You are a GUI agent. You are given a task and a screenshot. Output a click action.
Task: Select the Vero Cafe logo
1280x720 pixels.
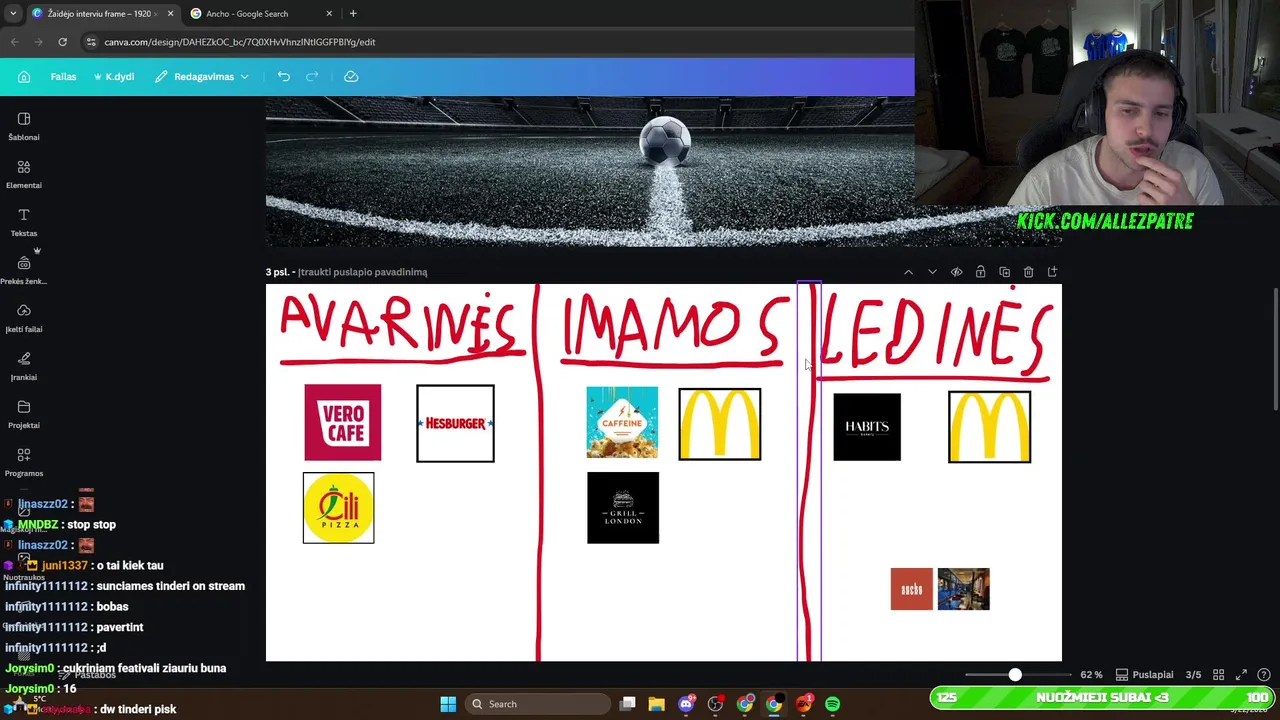pos(343,423)
